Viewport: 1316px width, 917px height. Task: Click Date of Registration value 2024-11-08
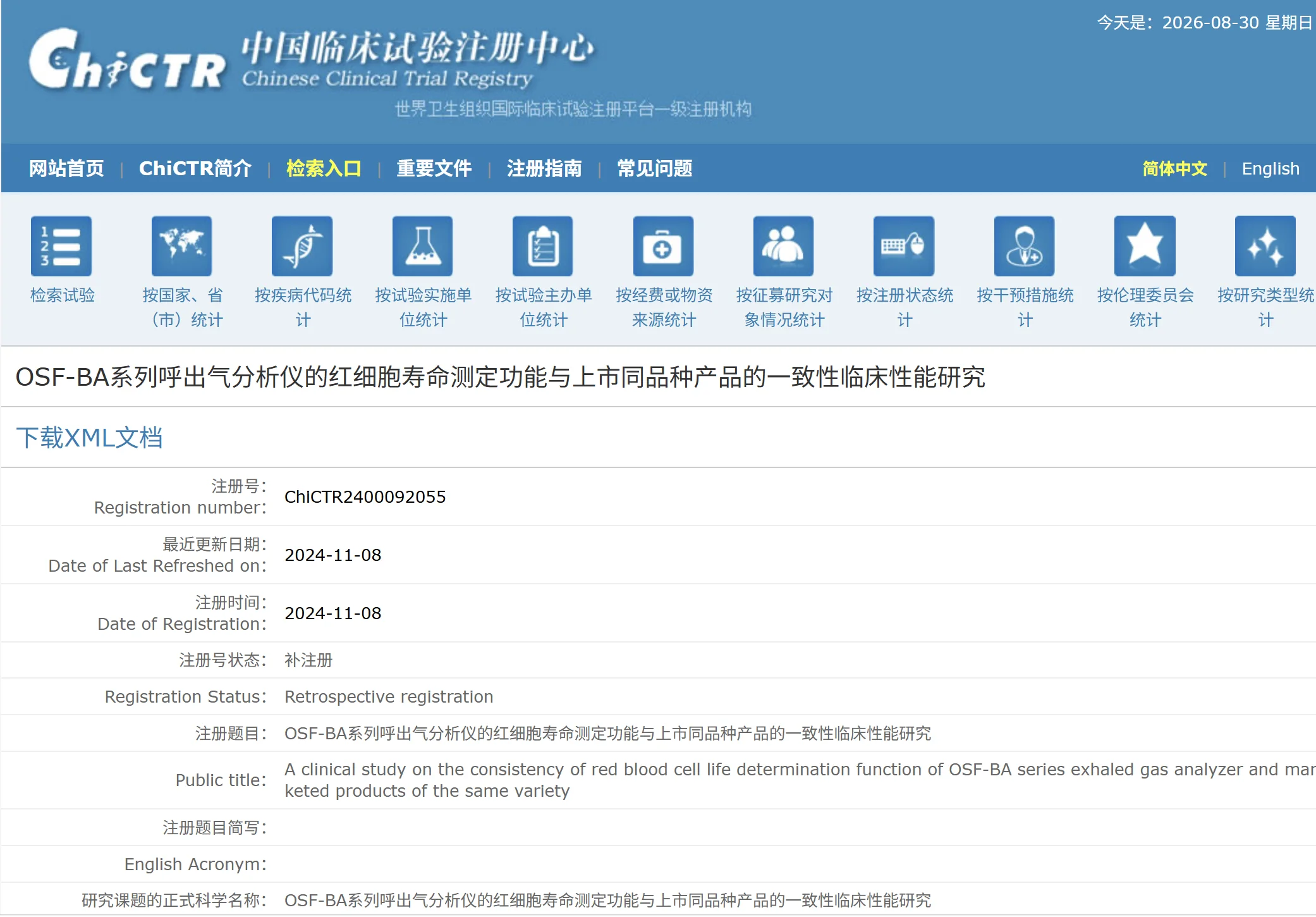(333, 613)
